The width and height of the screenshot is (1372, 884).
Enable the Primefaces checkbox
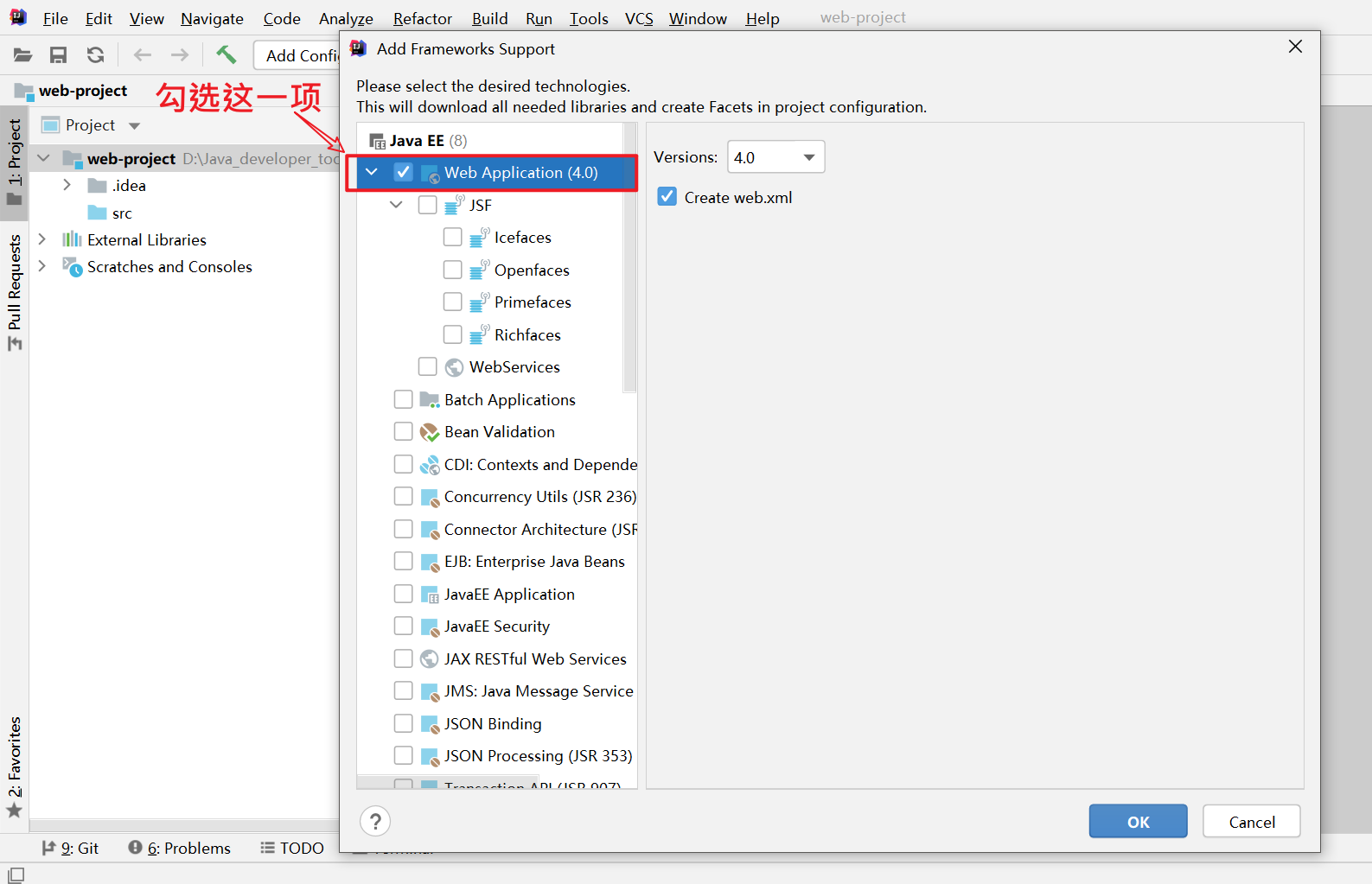[452, 302]
